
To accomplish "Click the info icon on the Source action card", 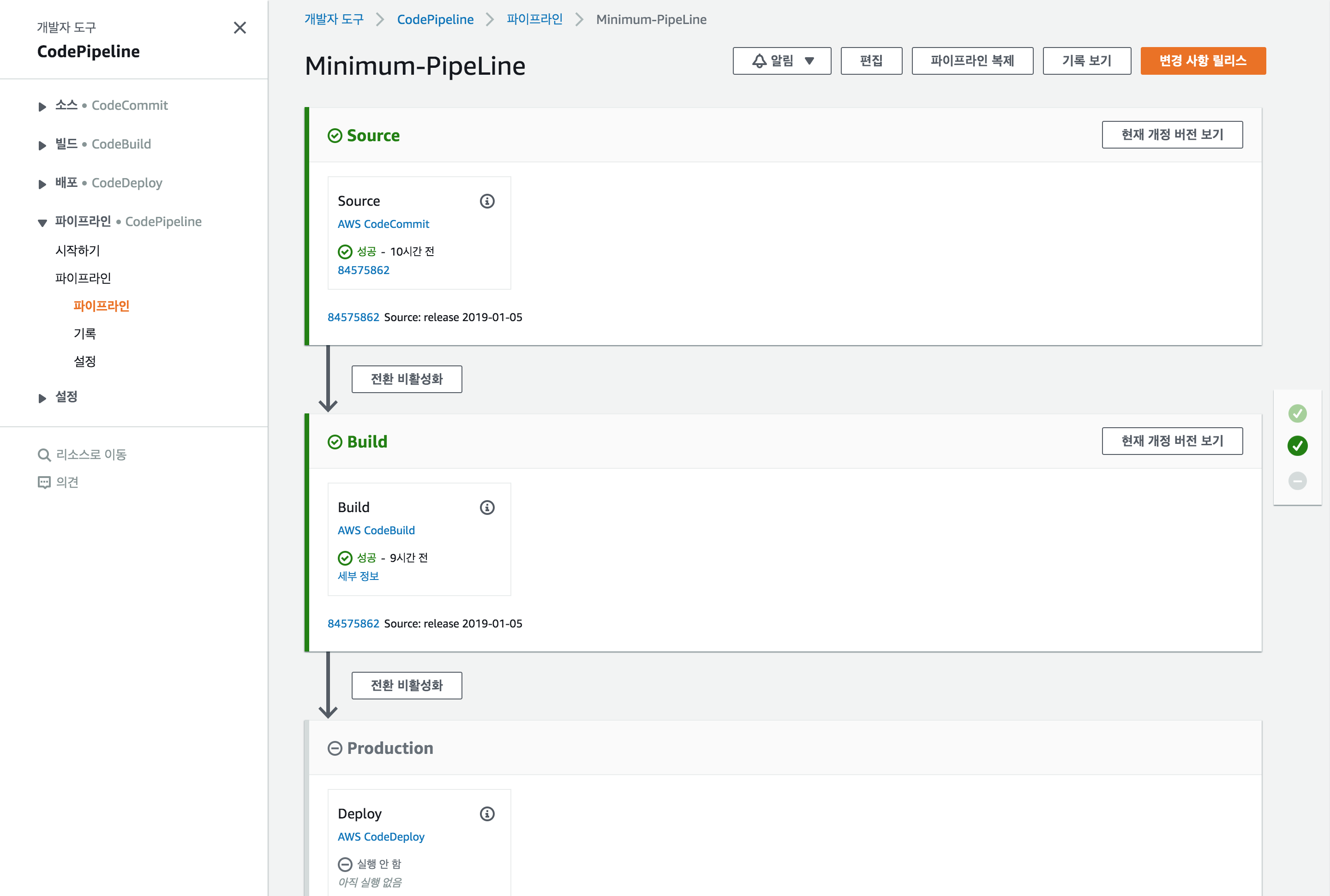I will click(x=487, y=201).
